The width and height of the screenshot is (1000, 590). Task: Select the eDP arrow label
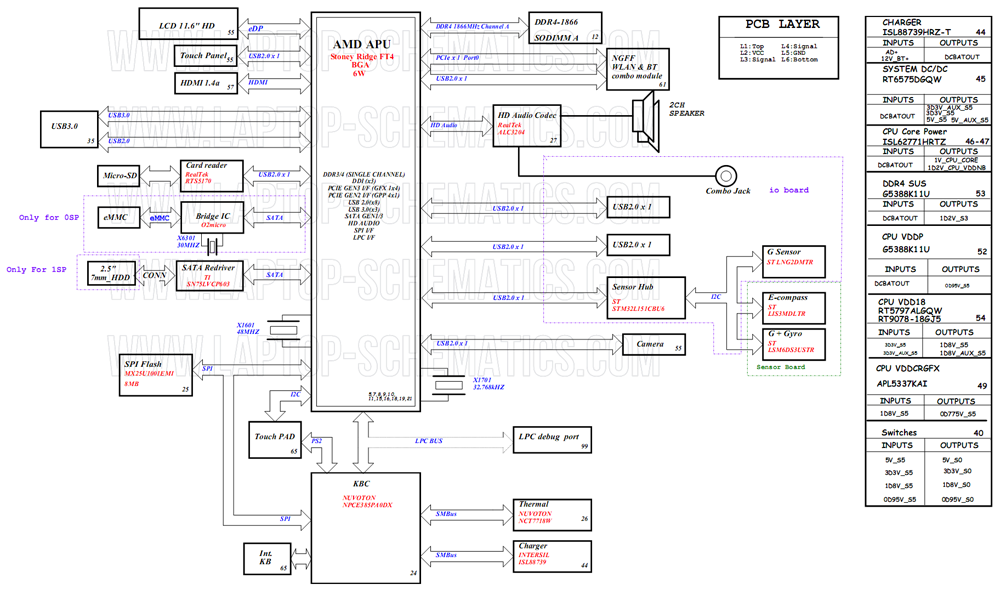pyautogui.click(x=255, y=29)
